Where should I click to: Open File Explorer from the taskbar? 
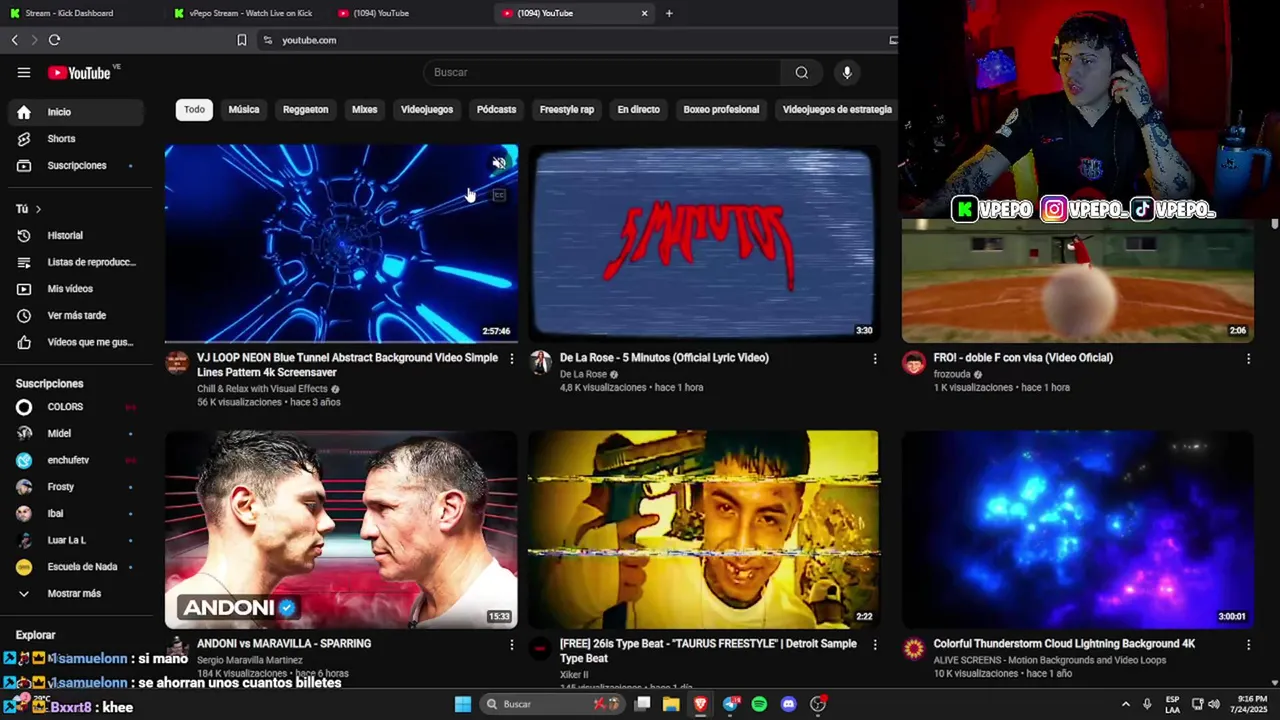click(671, 704)
